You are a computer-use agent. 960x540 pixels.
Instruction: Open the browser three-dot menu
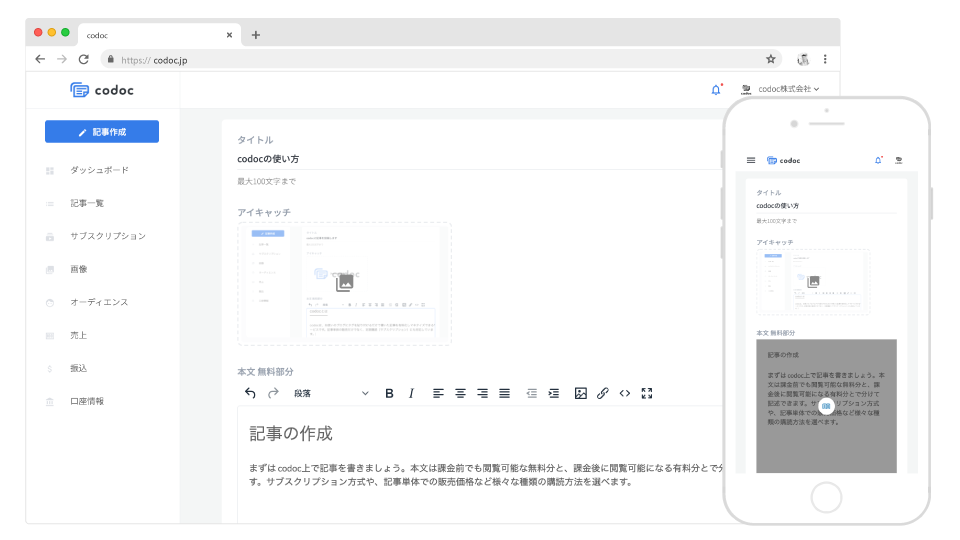coord(825,59)
